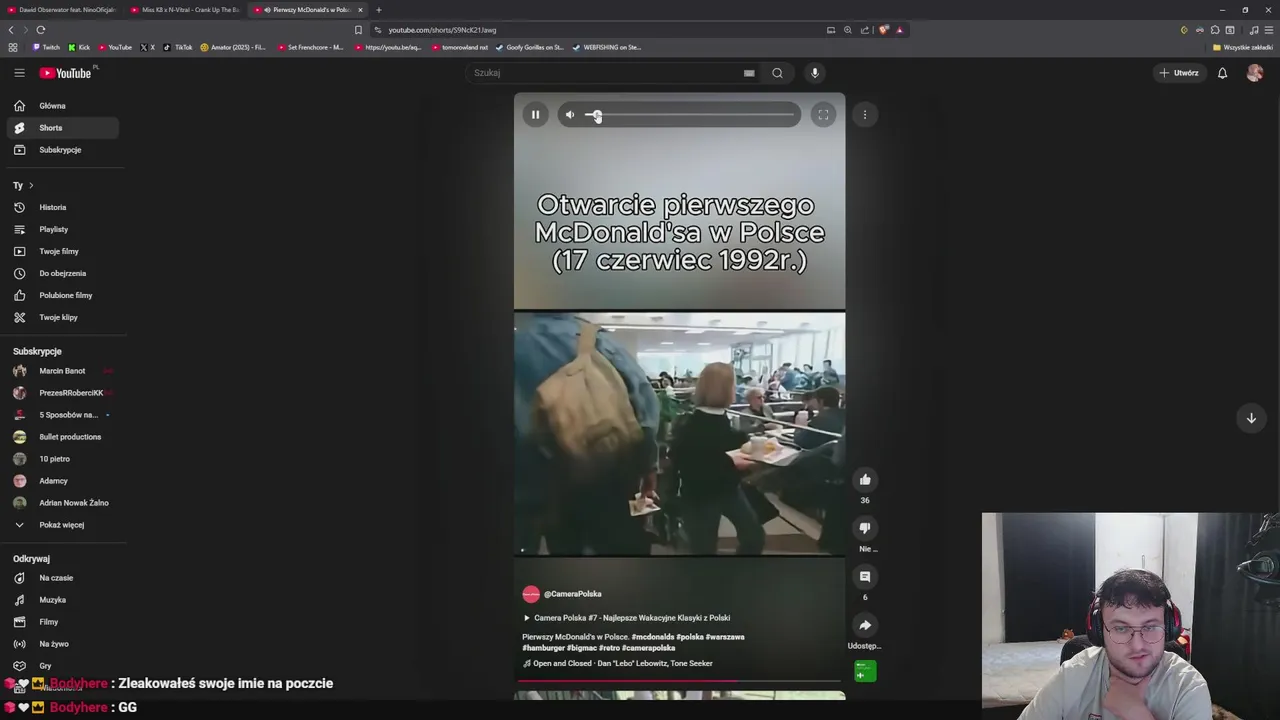Open the Shorts comments icon
Viewport: 1280px width, 720px height.
(x=865, y=576)
